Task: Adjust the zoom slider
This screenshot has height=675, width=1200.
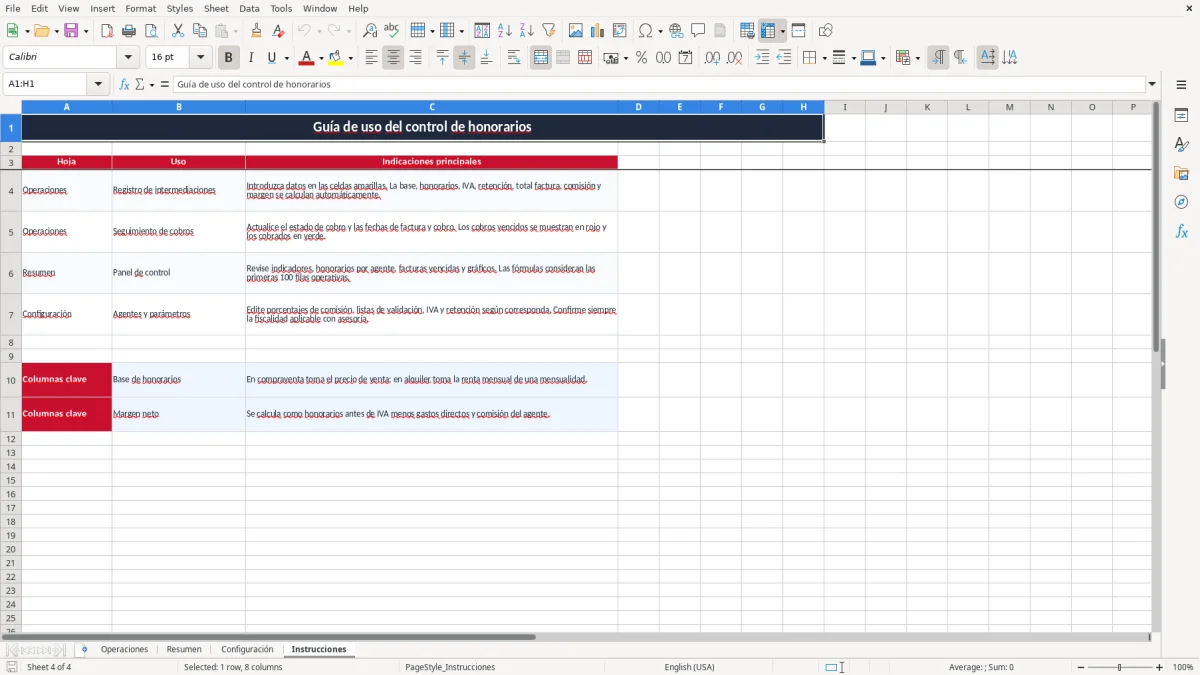Action: pyautogui.click(x=1119, y=667)
